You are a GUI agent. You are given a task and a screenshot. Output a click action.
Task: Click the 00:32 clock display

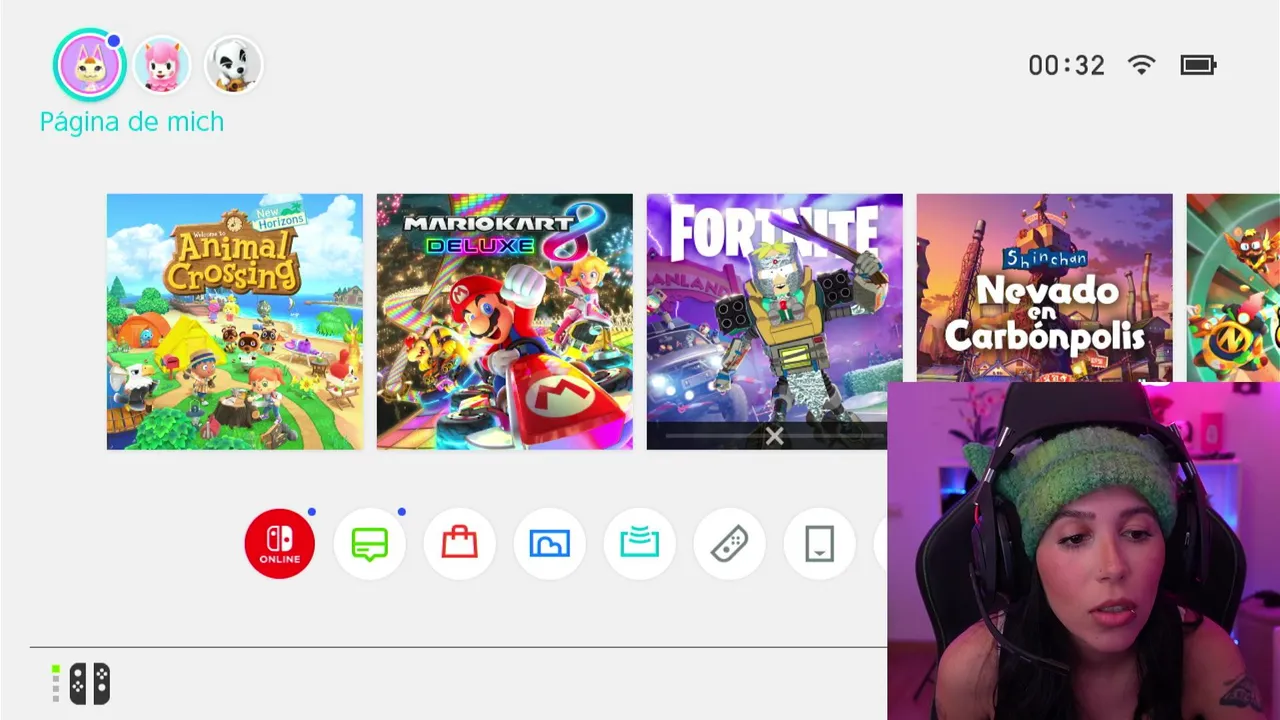tap(1067, 65)
